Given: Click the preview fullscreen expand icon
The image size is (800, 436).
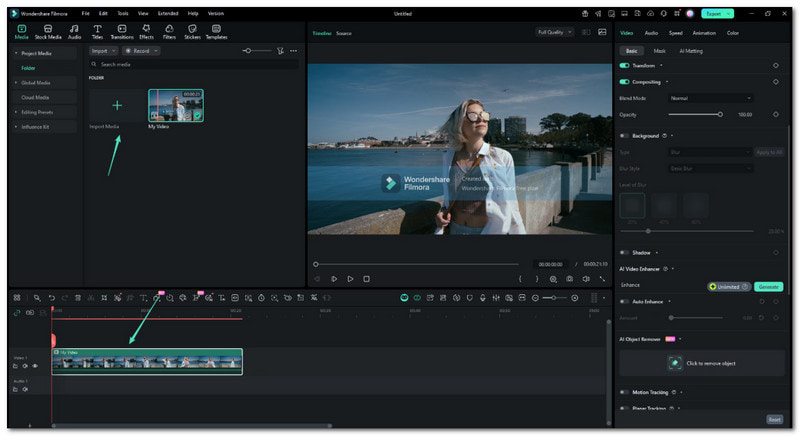Looking at the screenshot, I should tap(603, 279).
